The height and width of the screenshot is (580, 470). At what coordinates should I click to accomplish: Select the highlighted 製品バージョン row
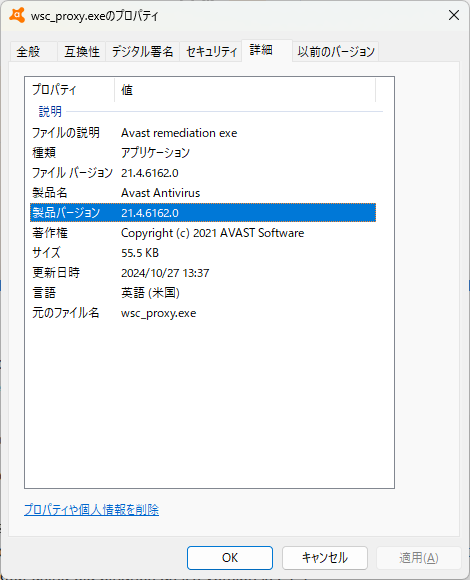203,213
